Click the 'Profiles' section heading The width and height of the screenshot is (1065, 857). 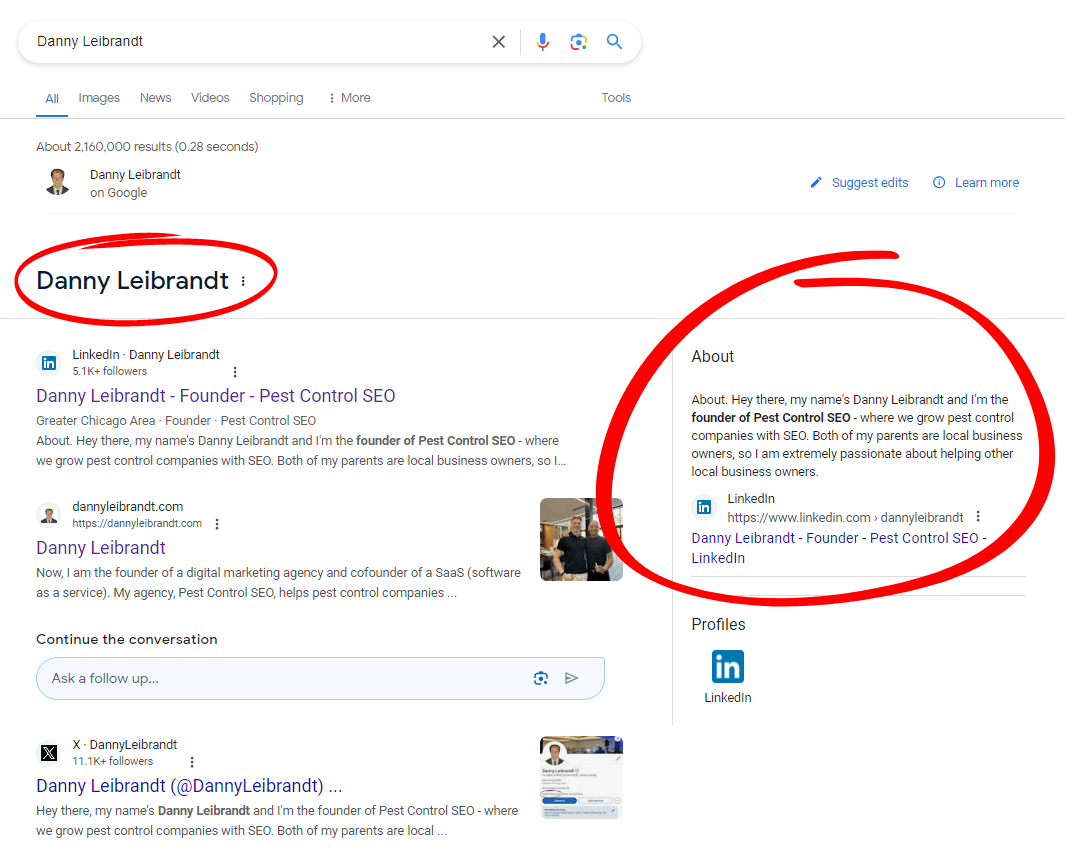pos(718,624)
